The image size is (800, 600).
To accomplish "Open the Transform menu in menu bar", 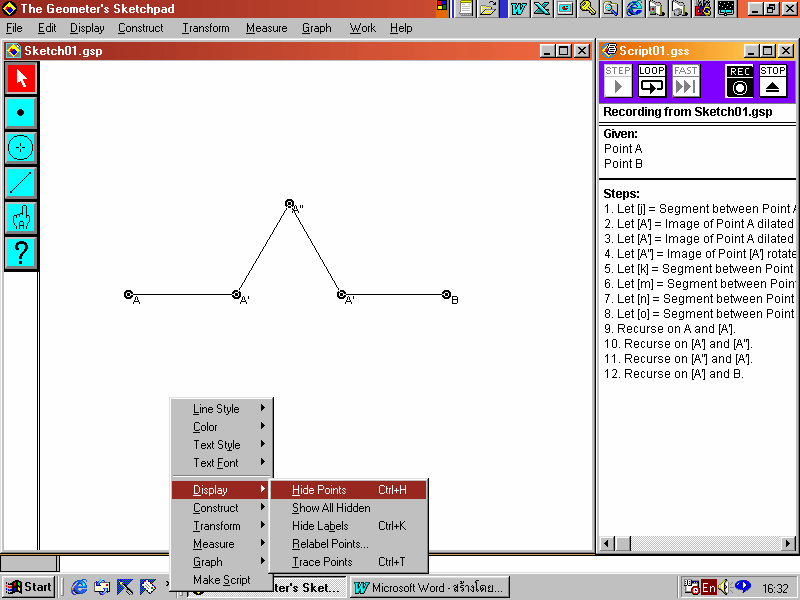I will pyautogui.click(x=206, y=28).
